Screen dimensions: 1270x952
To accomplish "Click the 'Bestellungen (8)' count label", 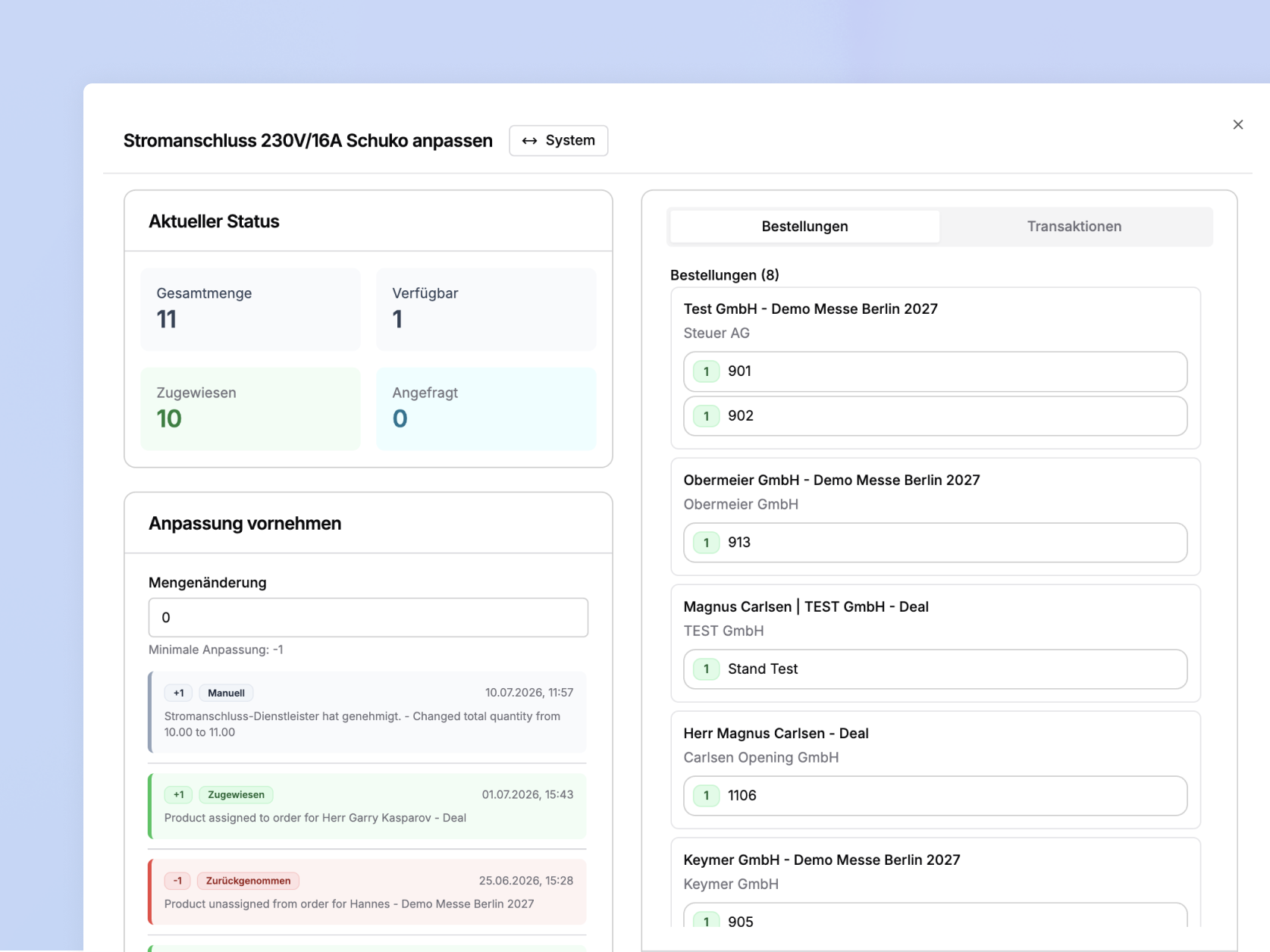I will tap(725, 275).
